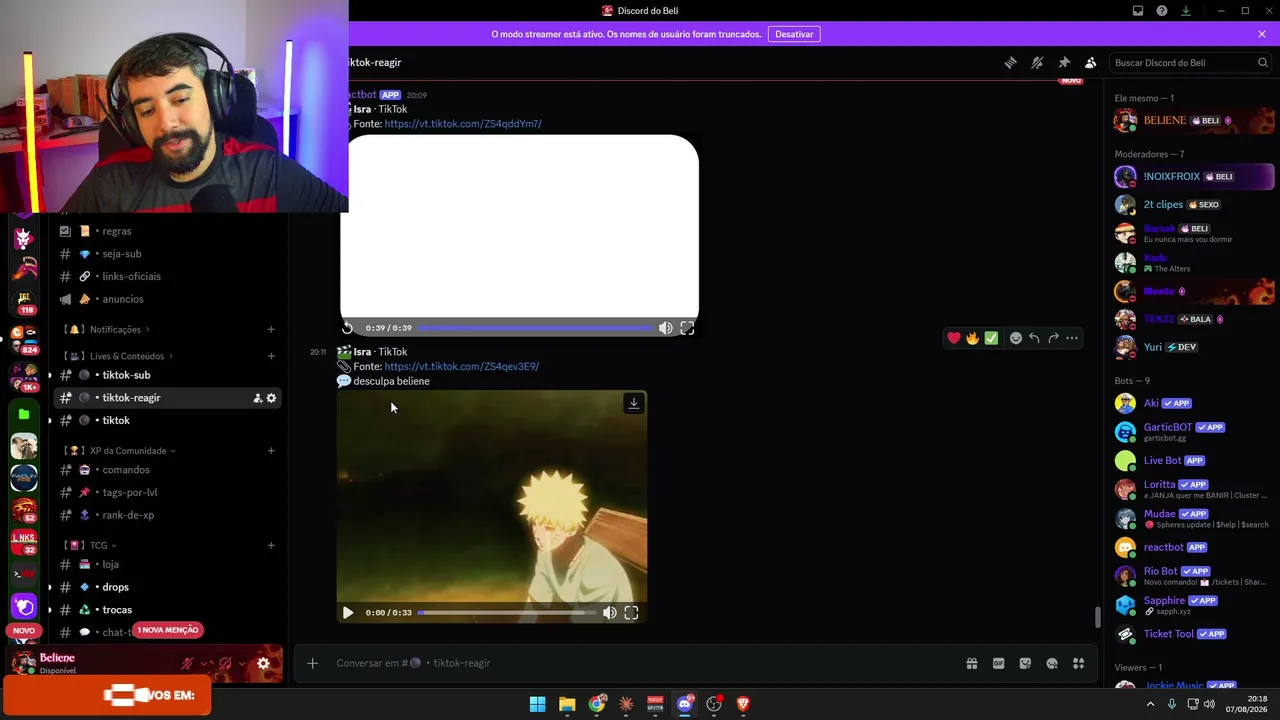React with the fire emoji
The width and height of the screenshot is (1280, 720).
972,338
